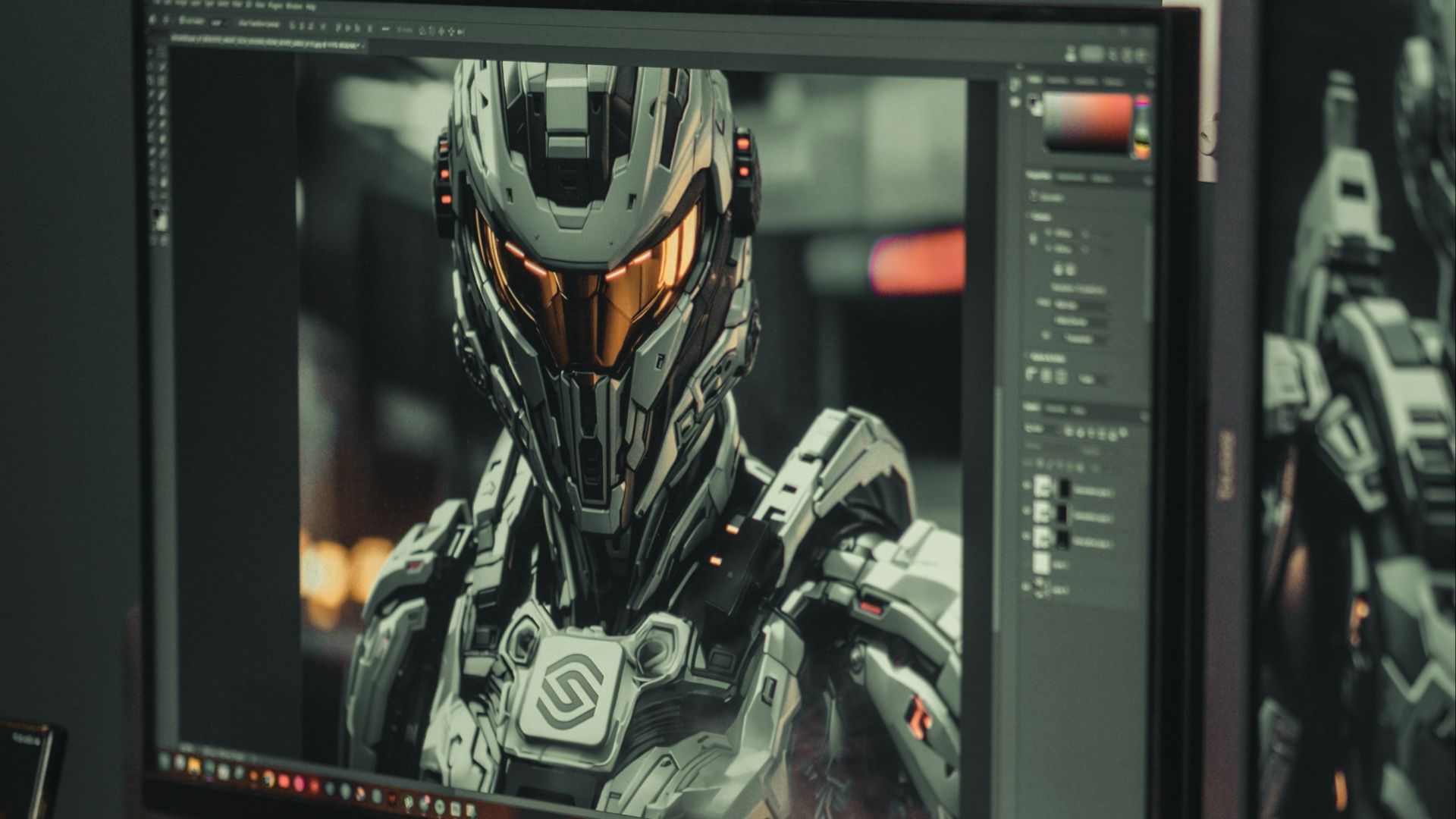
Task: Click the first align icon in options bar
Action: point(293,26)
